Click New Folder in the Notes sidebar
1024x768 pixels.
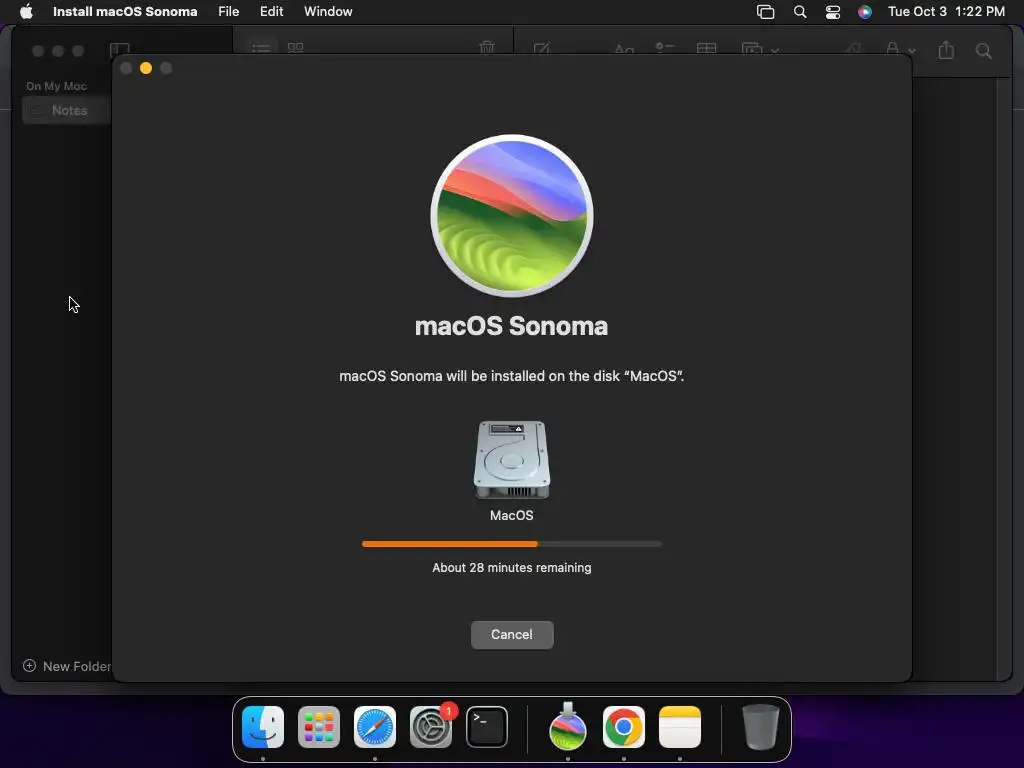click(67, 666)
